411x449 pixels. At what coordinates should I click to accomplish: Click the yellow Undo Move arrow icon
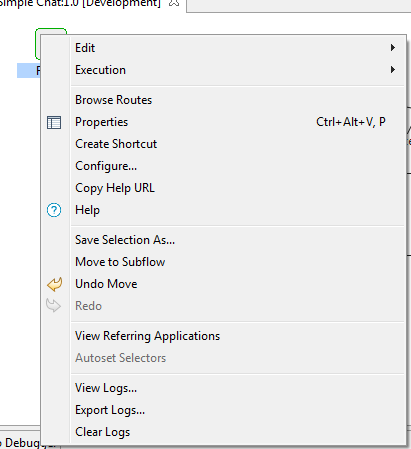point(54,284)
